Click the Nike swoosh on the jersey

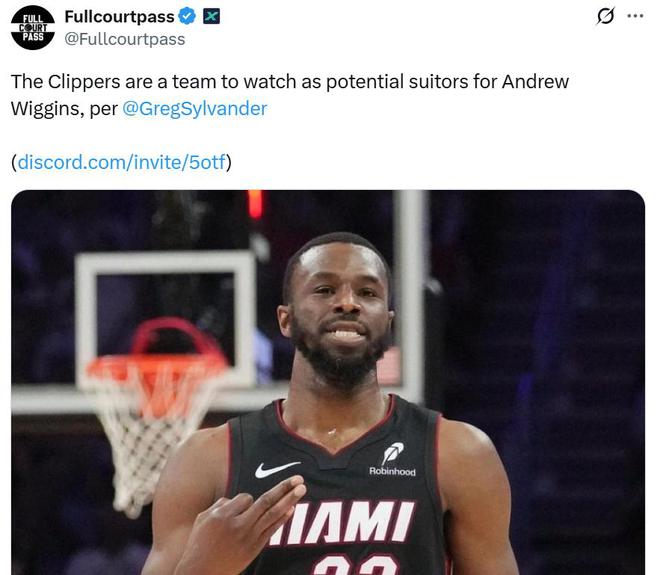click(277, 469)
